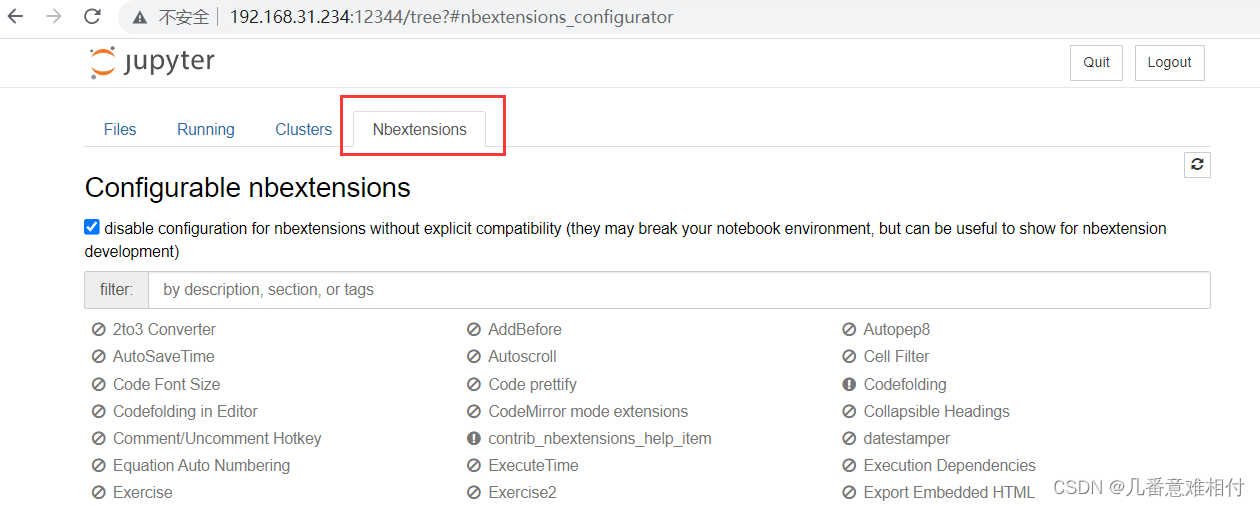Click the Quit button

[x=1097, y=62]
